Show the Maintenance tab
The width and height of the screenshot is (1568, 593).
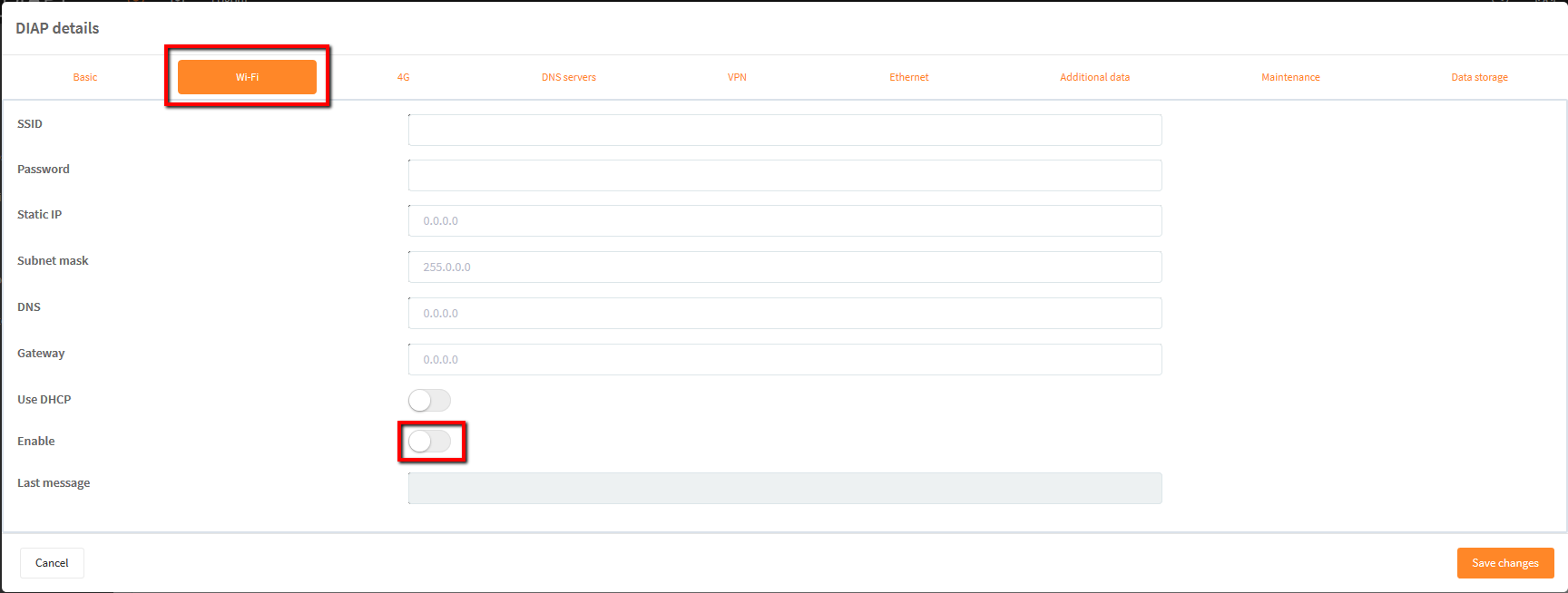point(1290,77)
